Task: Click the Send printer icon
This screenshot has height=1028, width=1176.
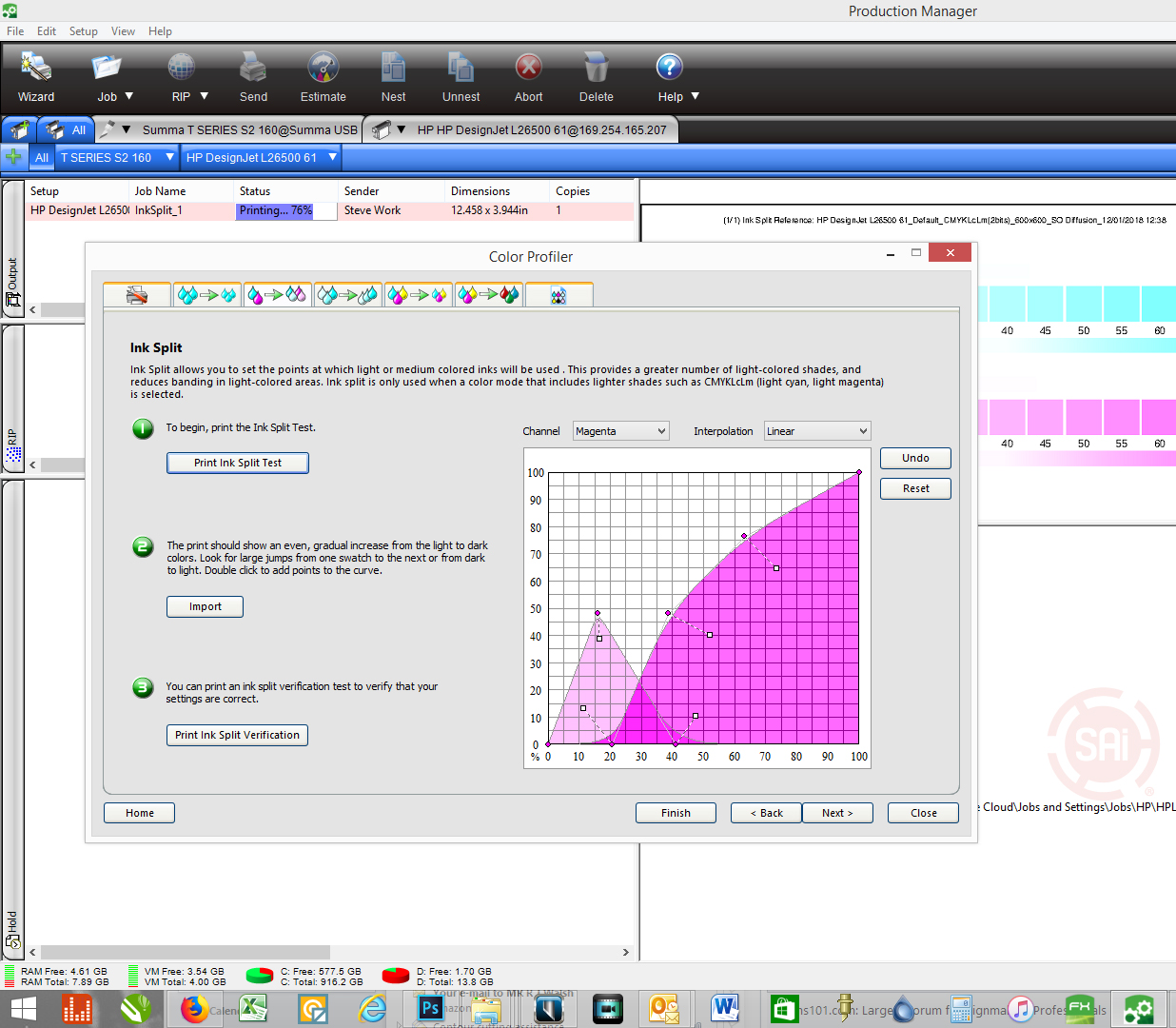Action: [253, 77]
